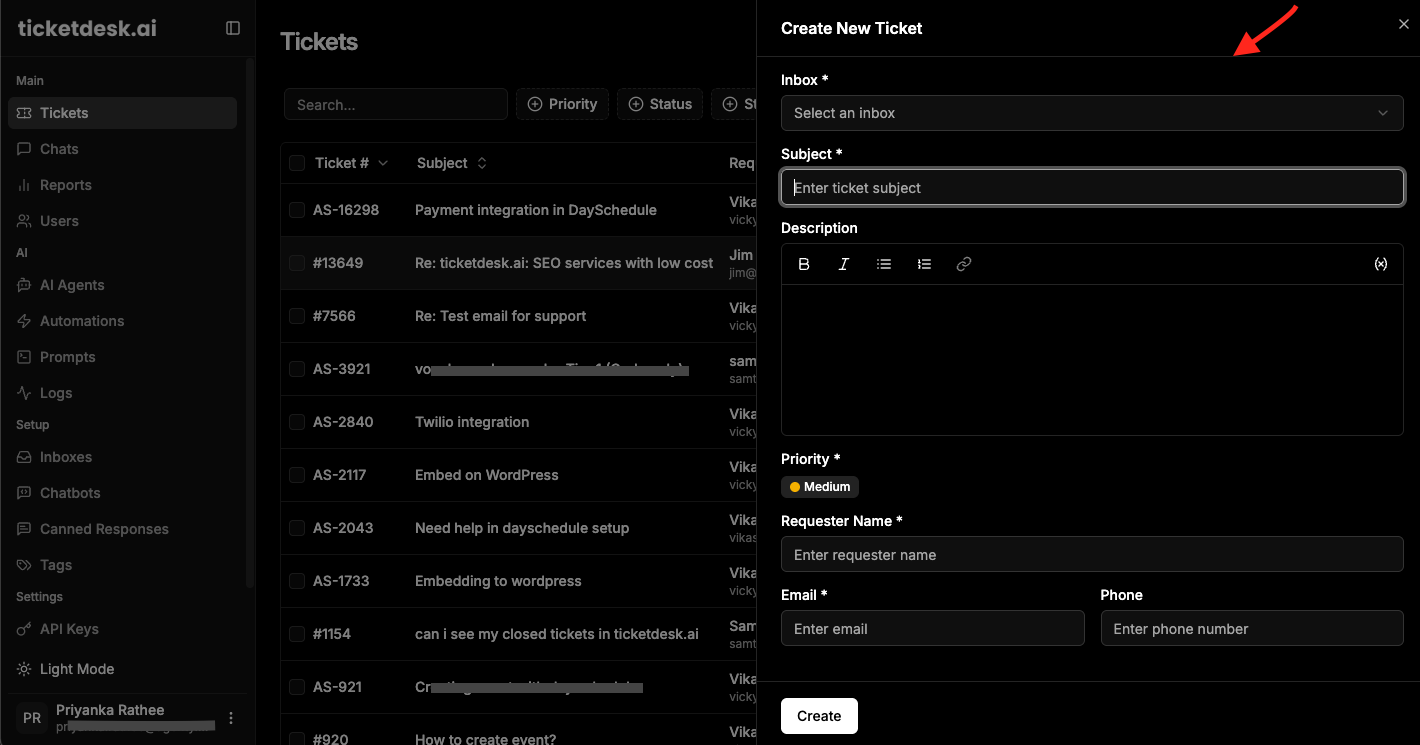Tick checkbox for ticket AS-2840
1420x745 pixels.
coord(297,422)
